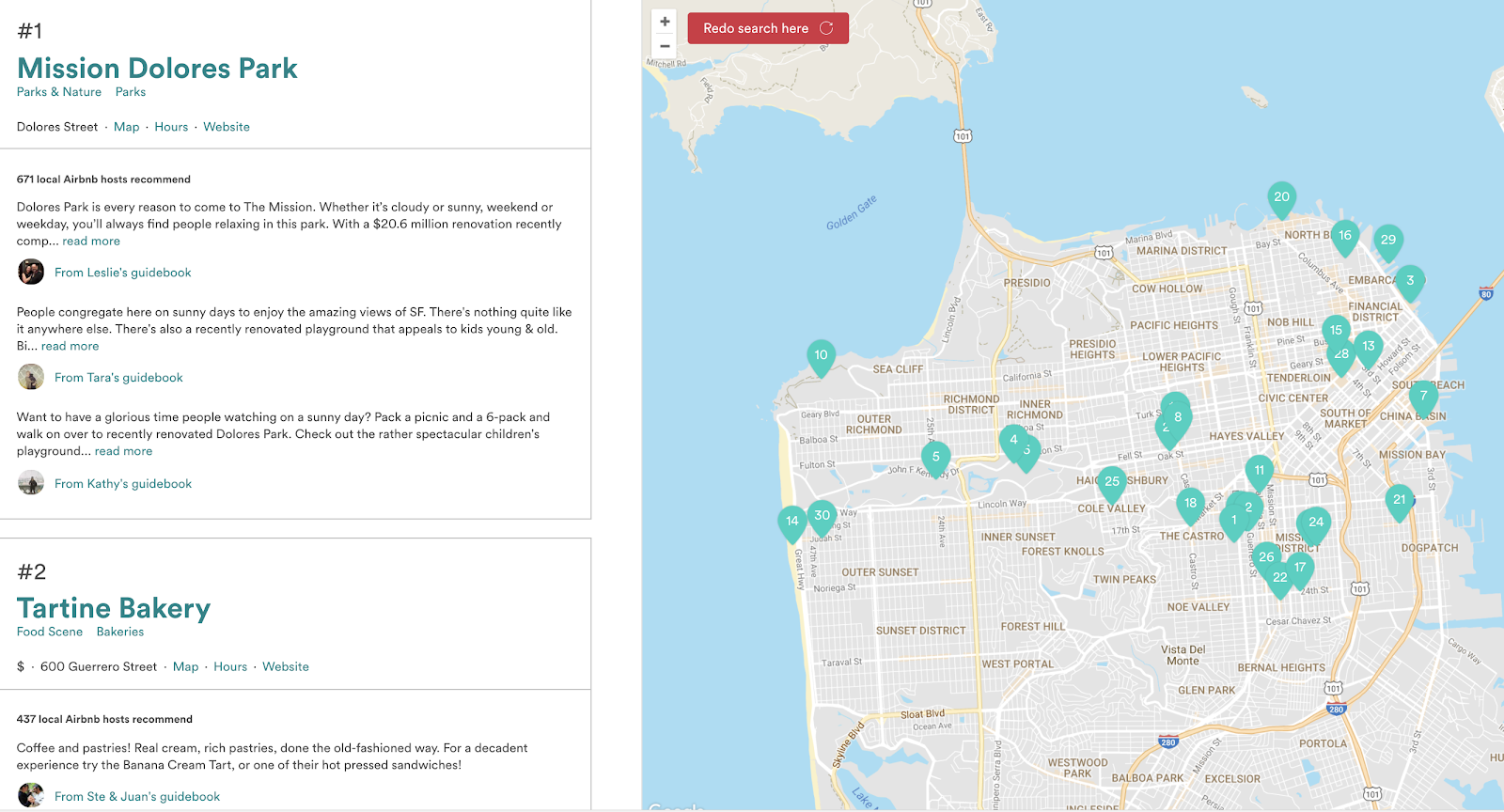Open From Ste & Juan's guidebook
The width and height of the screenshot is (1504, 812).
tap(137, 797)
